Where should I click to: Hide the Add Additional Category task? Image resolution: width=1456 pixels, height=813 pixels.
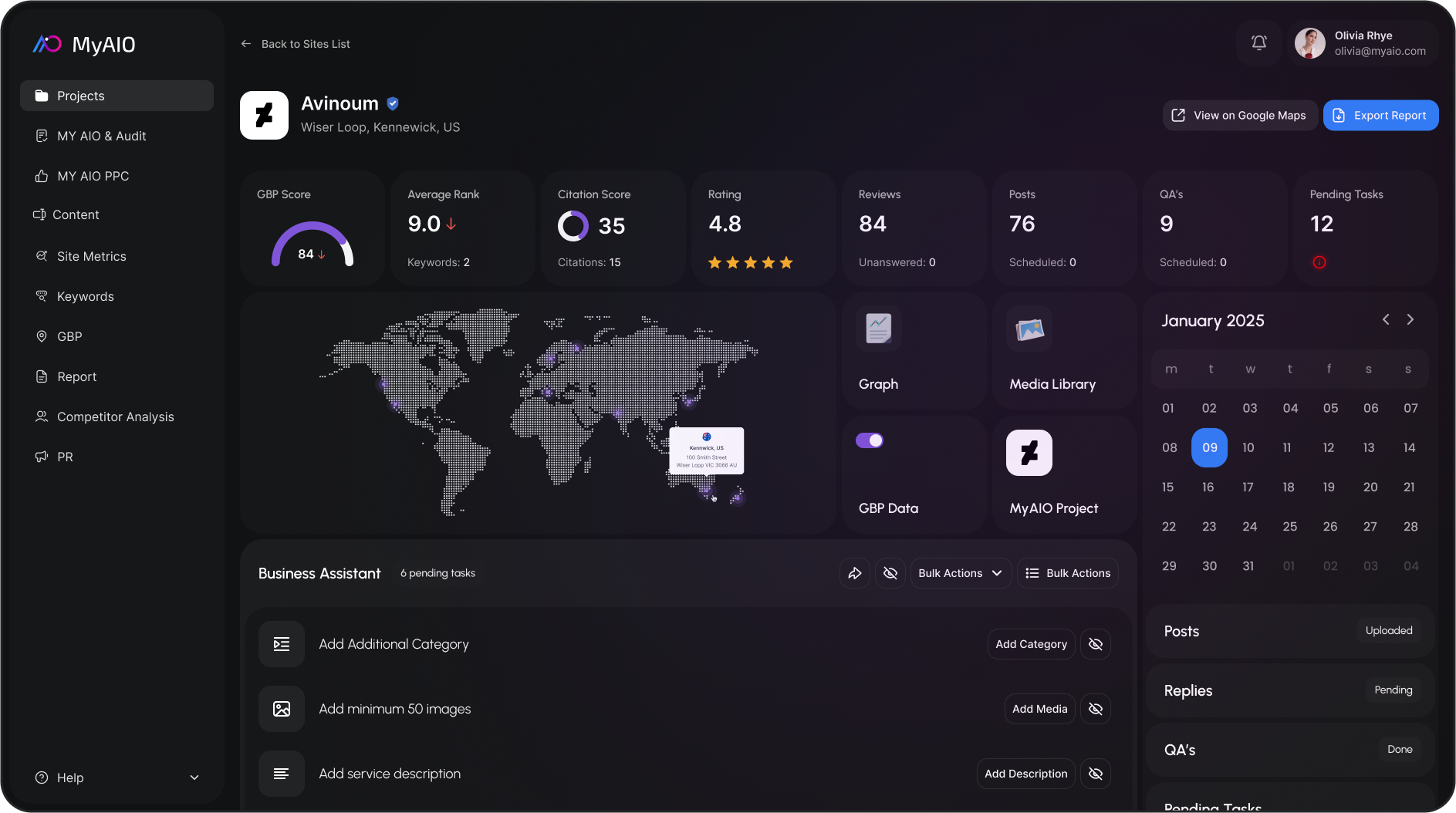1096,644
